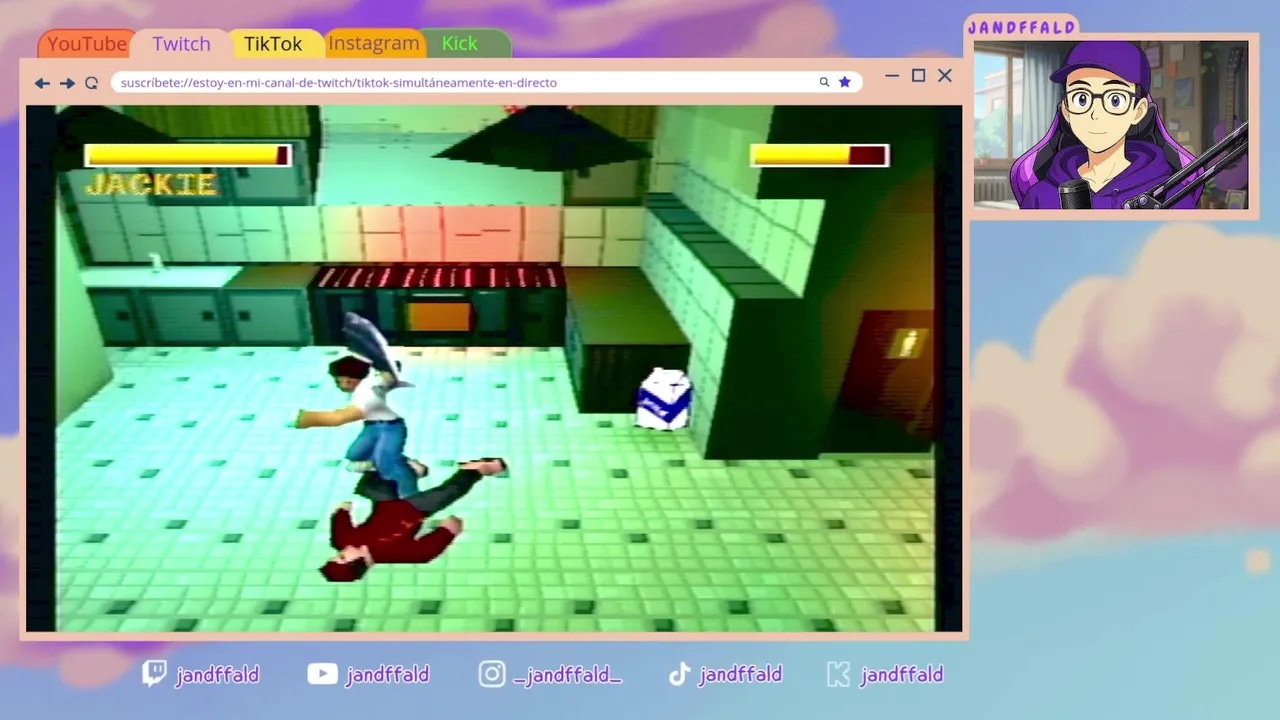Click the enemy health bar in the game
The width and height of the screenshot is (1280, 720).
pos(819,155)
